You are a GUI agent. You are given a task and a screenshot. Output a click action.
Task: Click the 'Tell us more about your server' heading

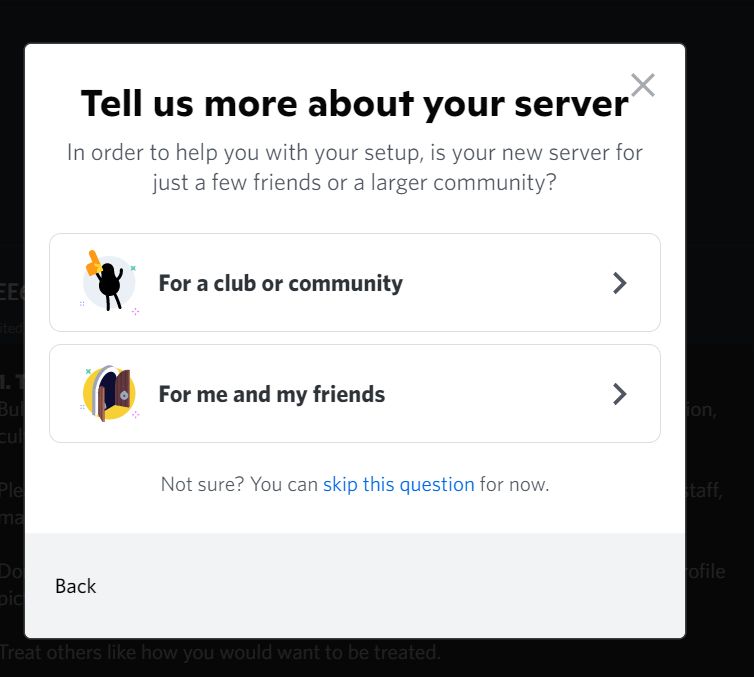point(354,103)
